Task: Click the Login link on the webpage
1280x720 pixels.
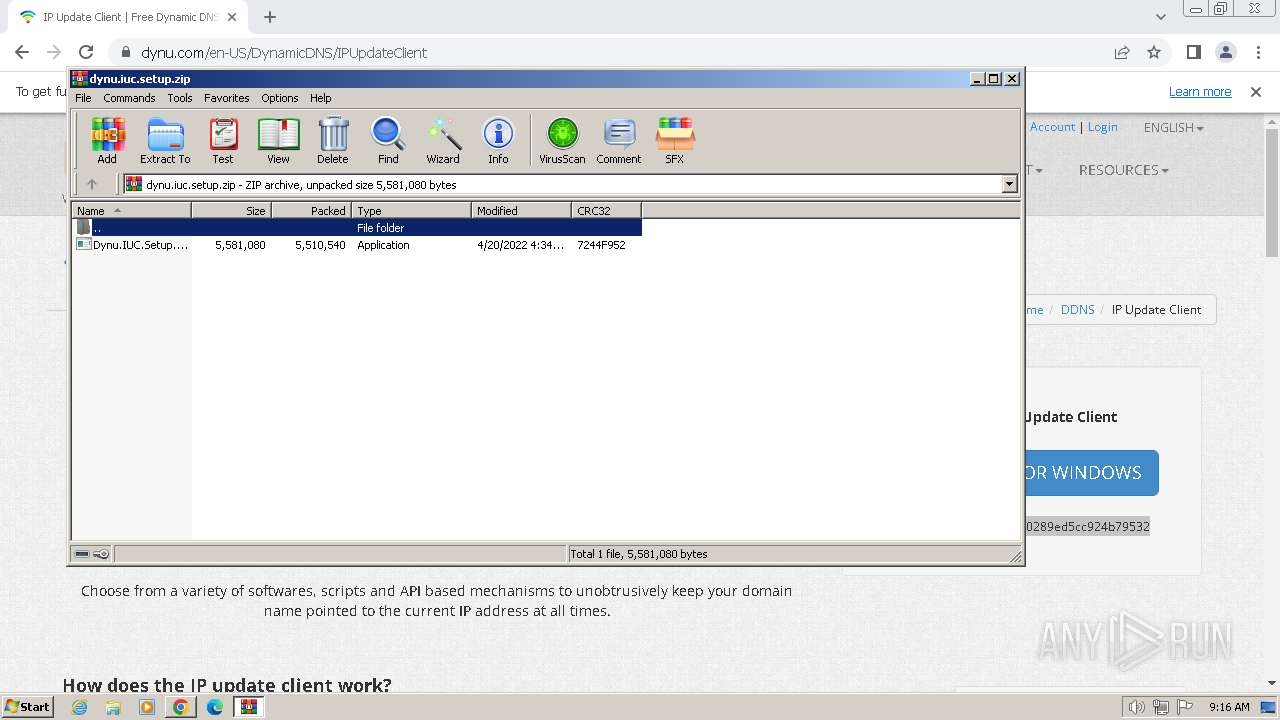Action: tap(1102, 127)
